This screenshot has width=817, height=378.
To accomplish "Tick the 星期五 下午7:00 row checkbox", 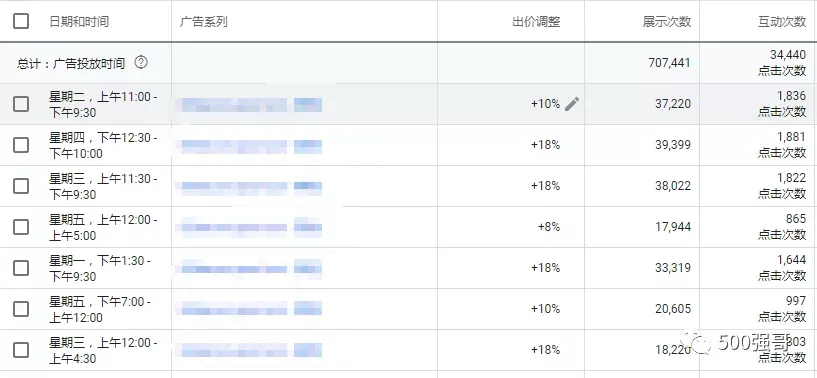I will [21, 309].
